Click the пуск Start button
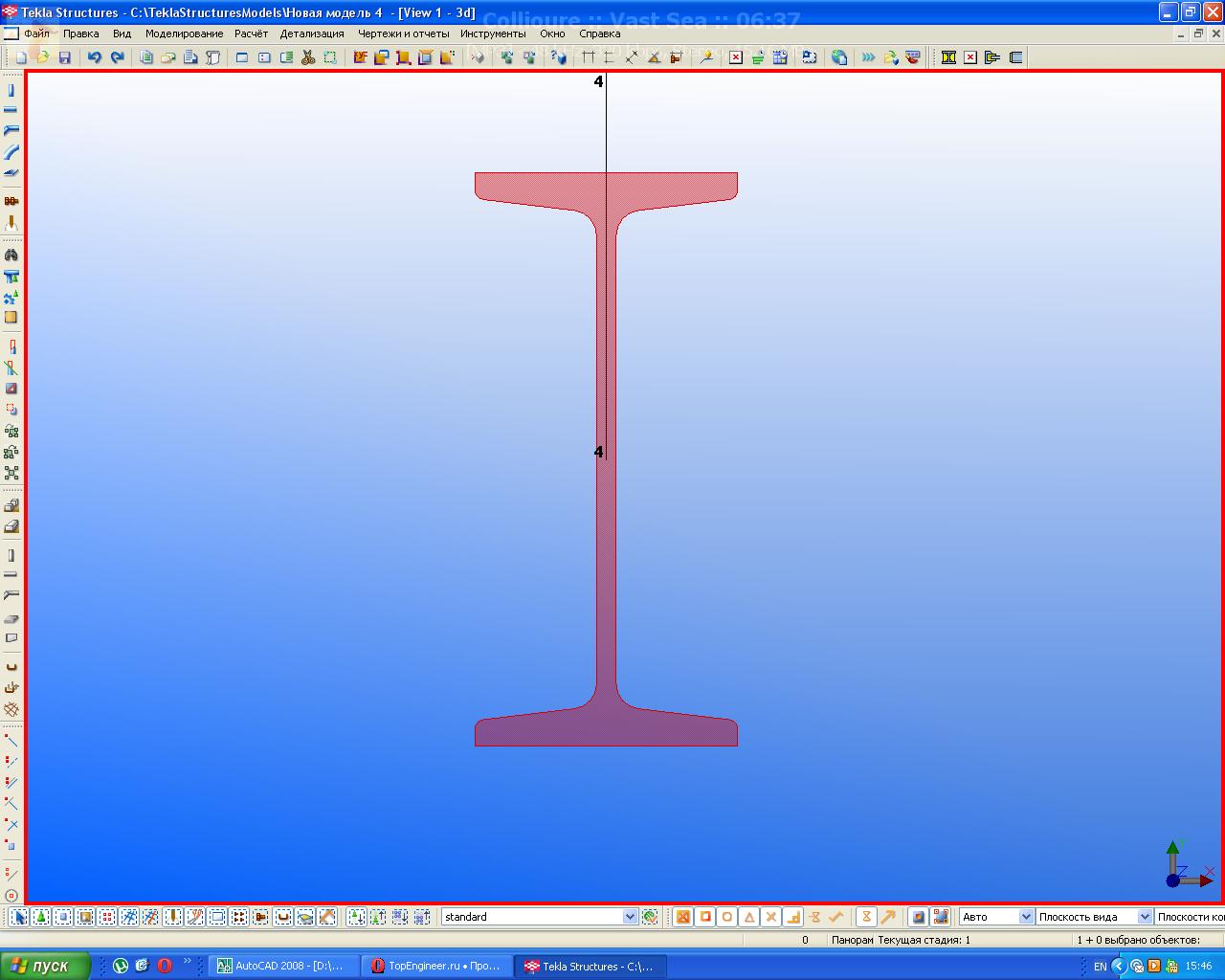The width and height of the screenshot is (1225, 980). coord(45,966)
